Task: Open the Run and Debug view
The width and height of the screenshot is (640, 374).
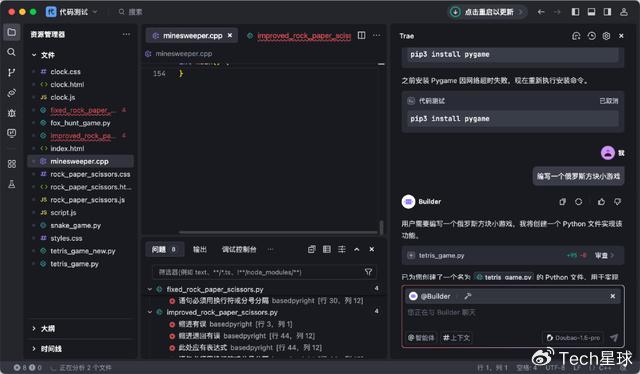Action: pos(11,113)
